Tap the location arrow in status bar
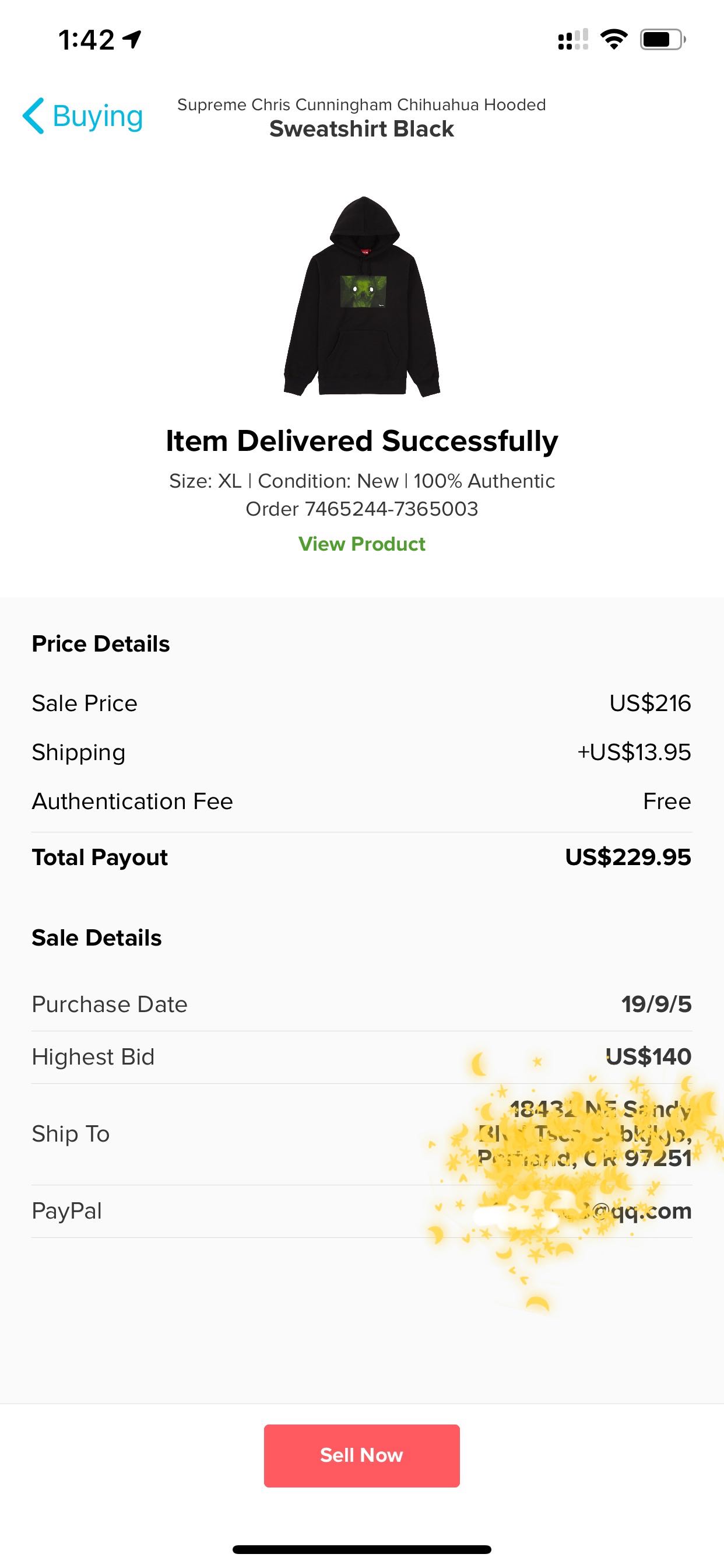Image resolution: width=724 pixels, height=1568 pixels. [132, 40]
